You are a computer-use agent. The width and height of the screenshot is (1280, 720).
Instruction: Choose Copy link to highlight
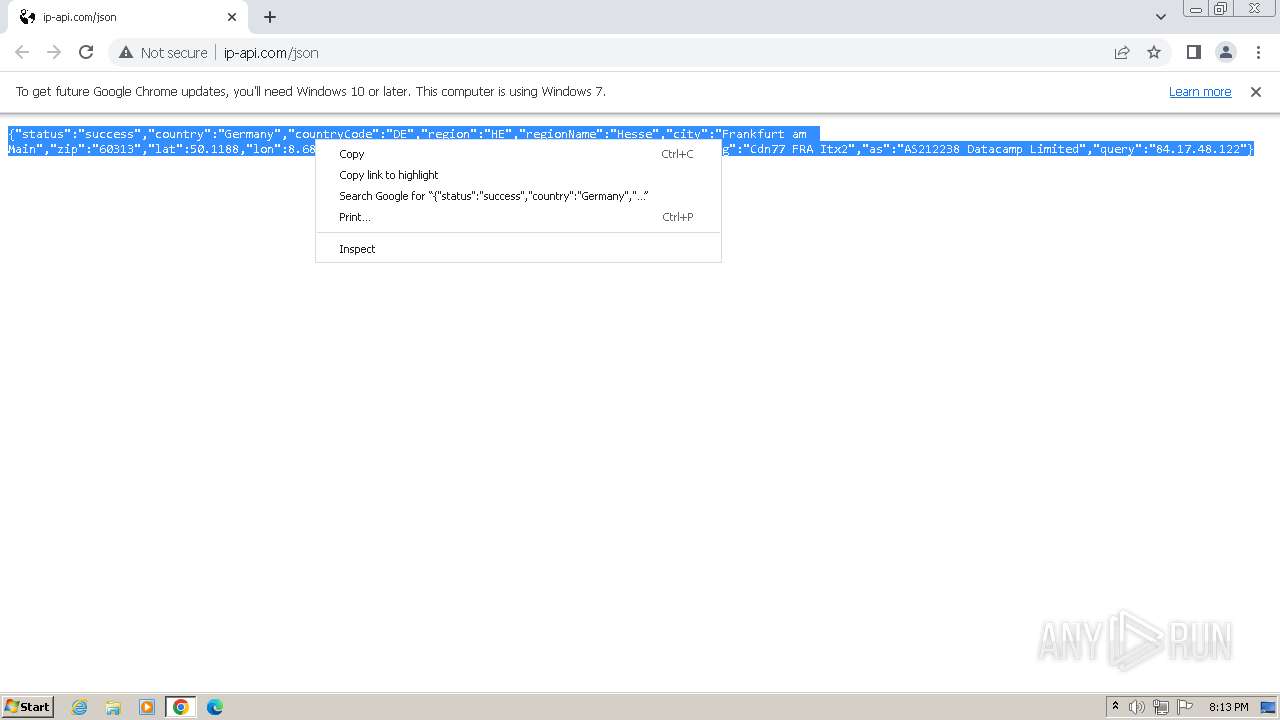(x=518, y=175)
